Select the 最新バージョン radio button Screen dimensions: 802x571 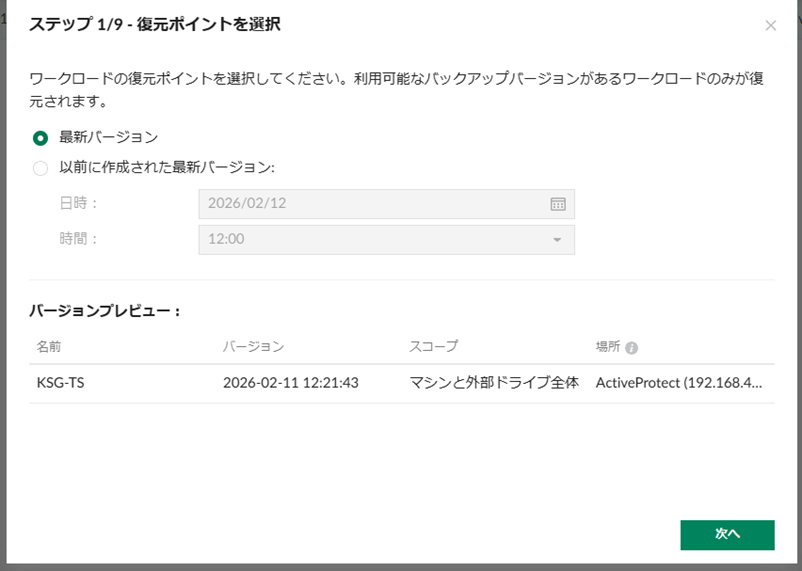pos(40,138)
